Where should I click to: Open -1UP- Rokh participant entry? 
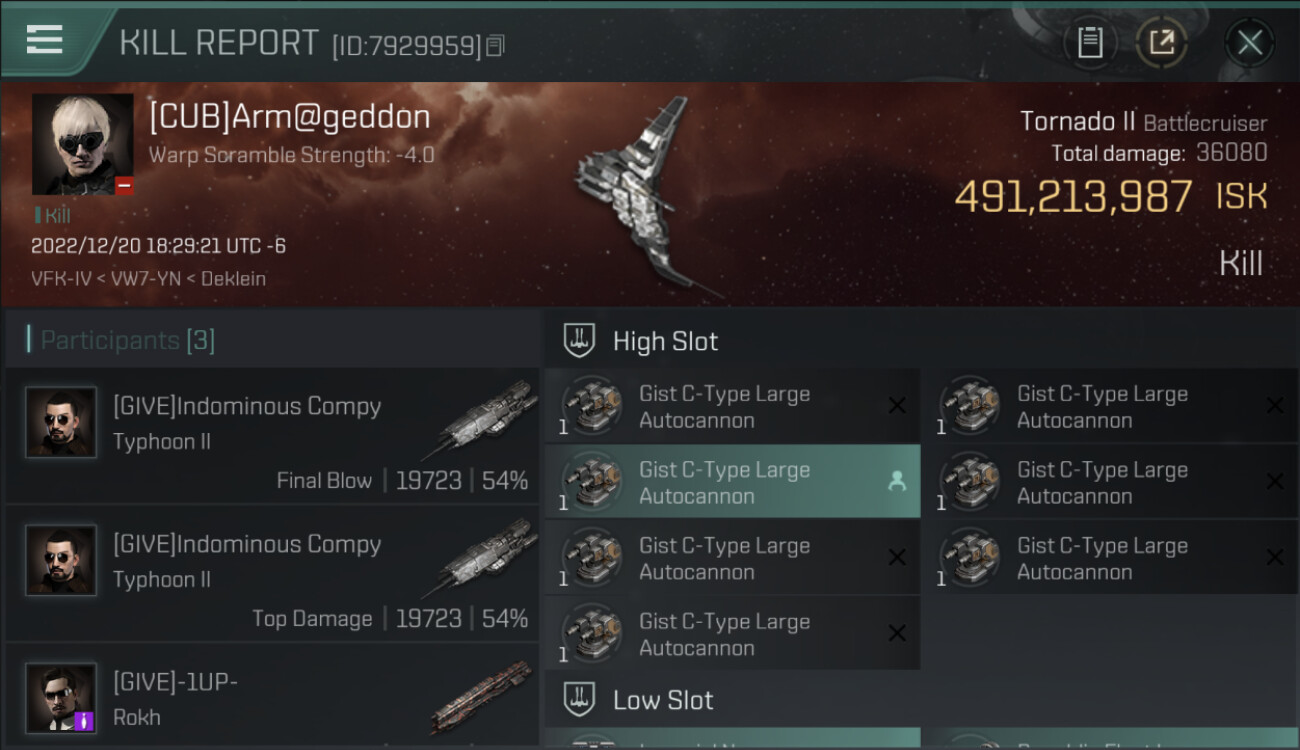pos(272,697)
